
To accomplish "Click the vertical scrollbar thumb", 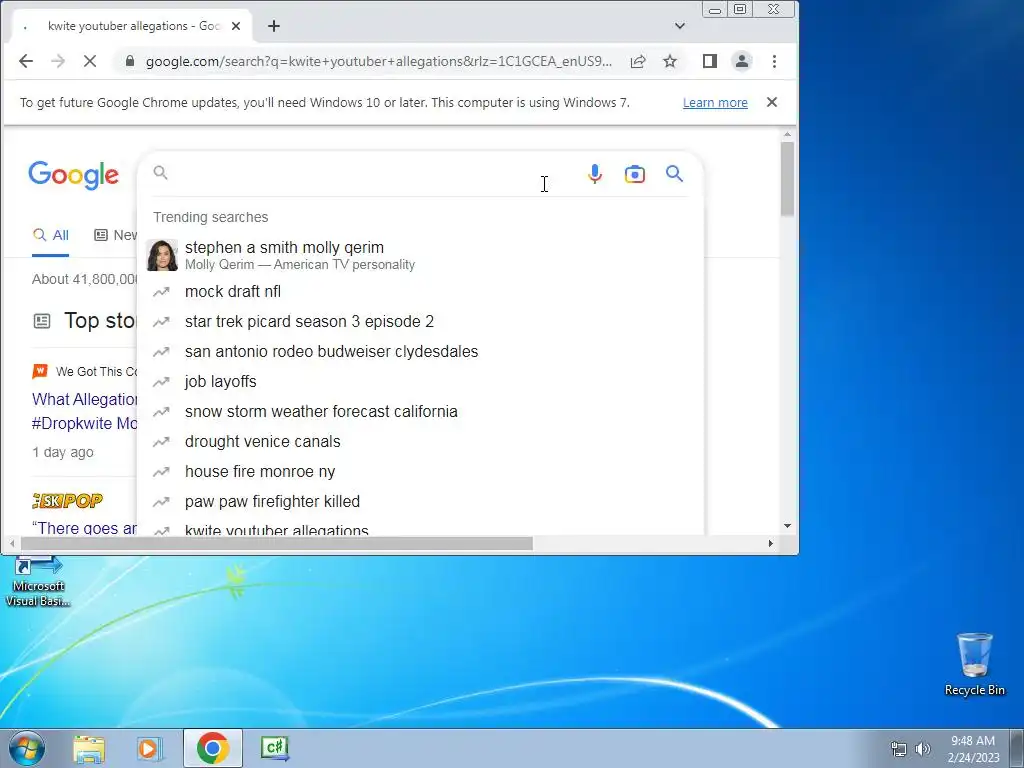I will click(787, 178).
